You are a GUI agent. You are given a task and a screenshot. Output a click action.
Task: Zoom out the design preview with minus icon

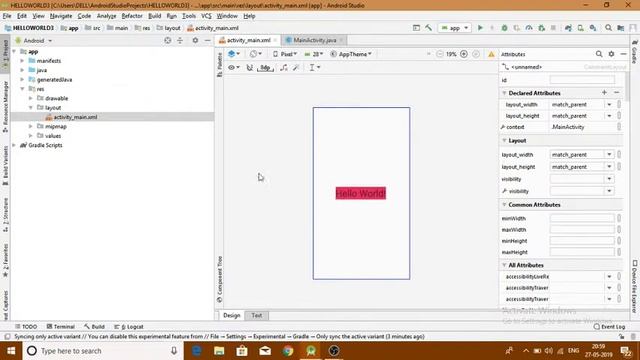pos(440,54)
